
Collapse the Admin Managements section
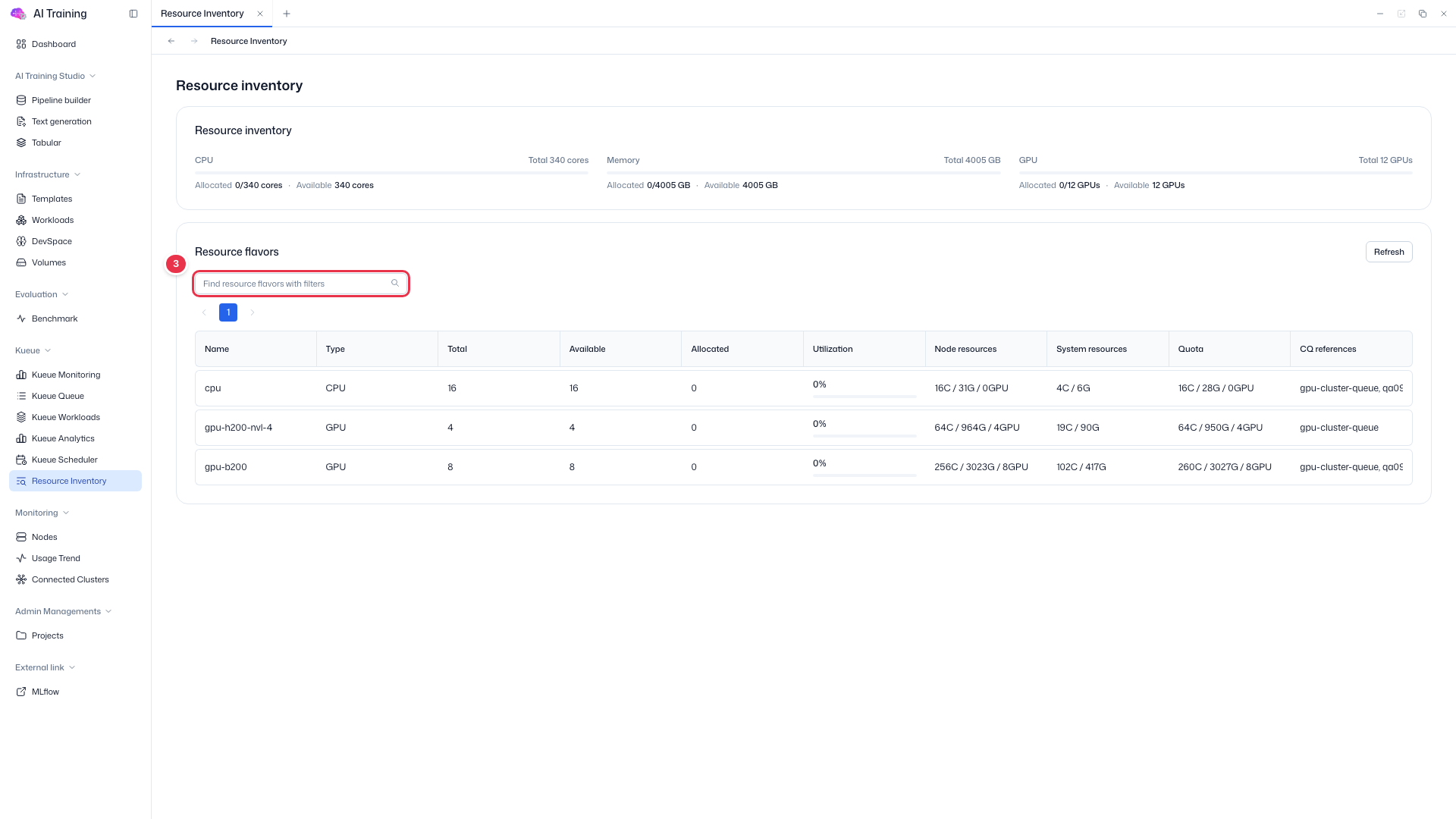tap(64, 611)
